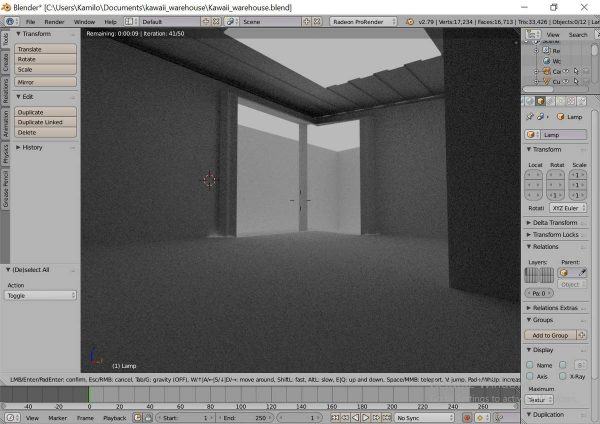Click the Add to Group button
Image resolution: width=600 pixels, height=424 pixels.
coord(551,335)
